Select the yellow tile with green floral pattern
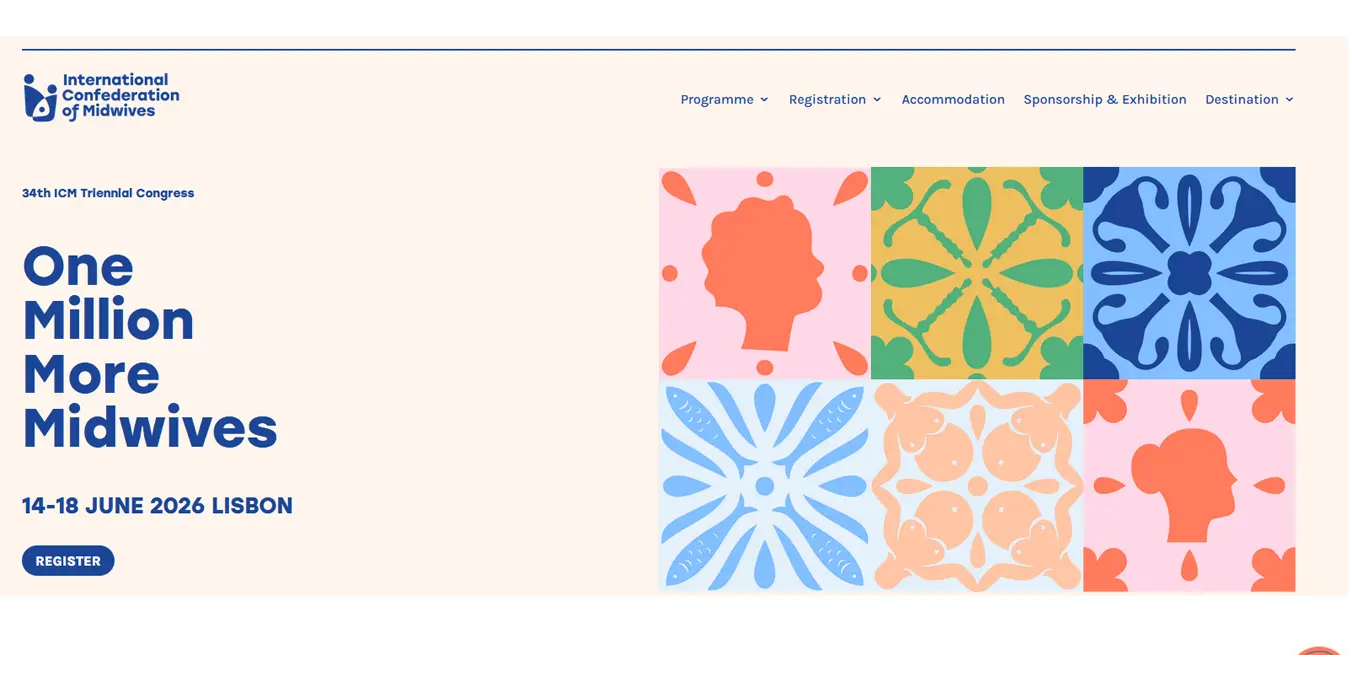Image resolution: width=1352 pixels, height=698 pixels. [976, 273]
